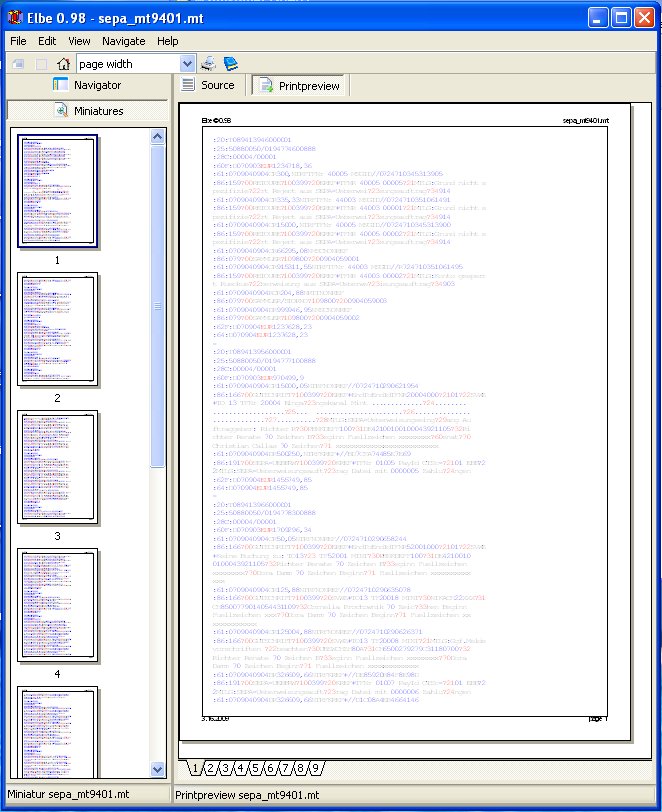Switch to the Navigator panel
662x812 pixels.
[x=86, y=86]
